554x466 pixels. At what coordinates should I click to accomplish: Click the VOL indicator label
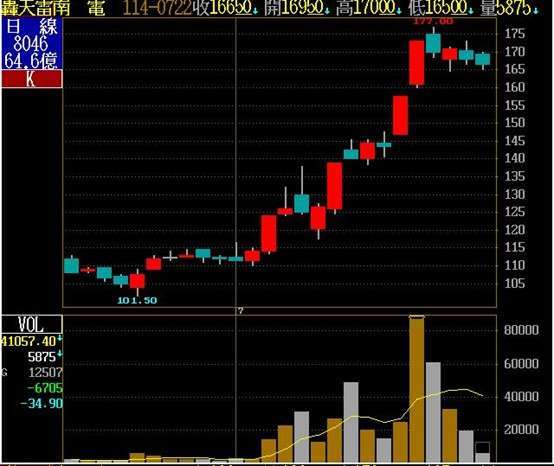32,324
